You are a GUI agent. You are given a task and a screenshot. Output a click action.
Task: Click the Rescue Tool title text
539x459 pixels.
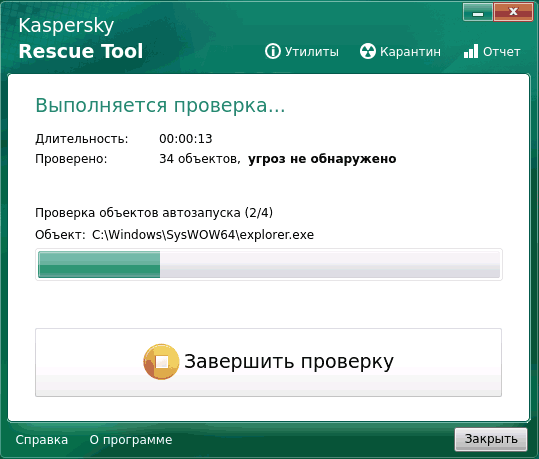tap(80, 51)
